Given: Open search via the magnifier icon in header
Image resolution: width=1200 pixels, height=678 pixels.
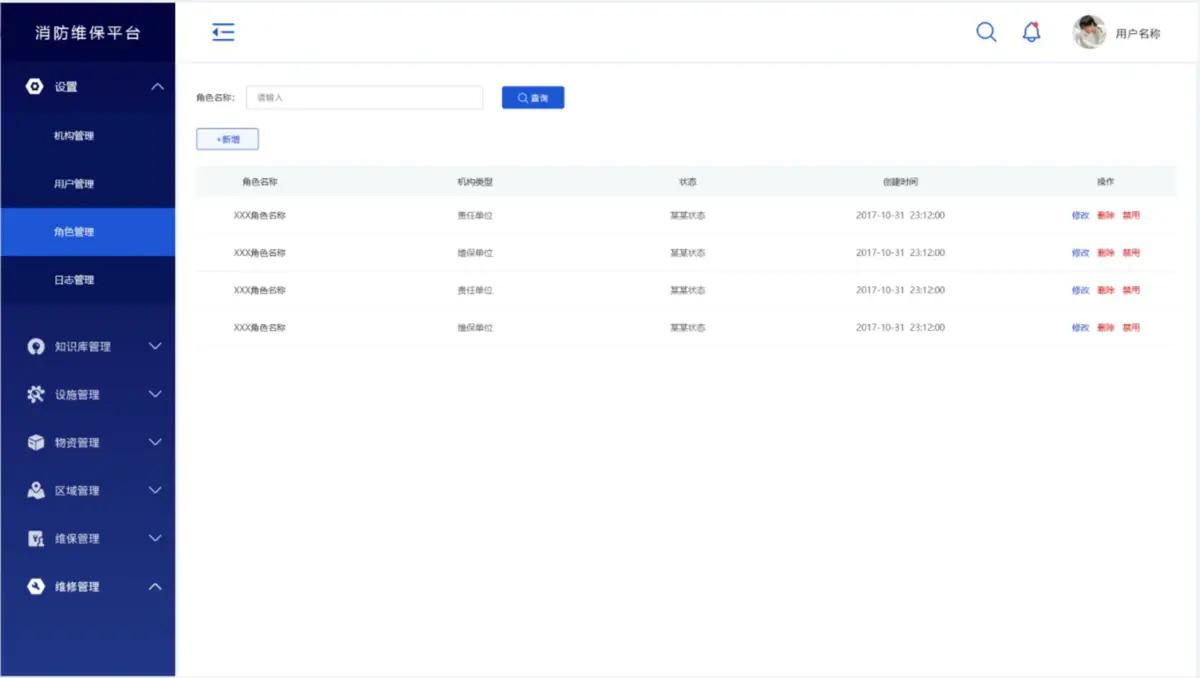Looking at the screenshot, I should (986, 32).
